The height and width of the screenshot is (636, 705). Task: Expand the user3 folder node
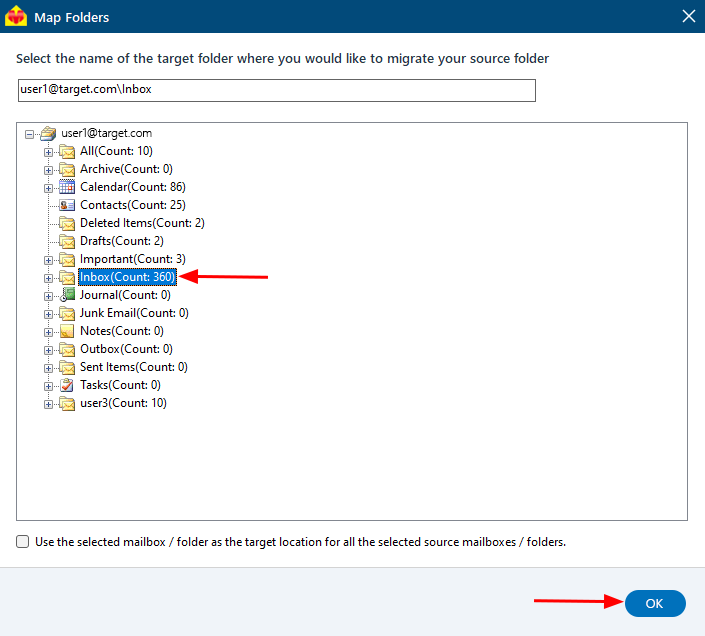pos(49,404)
